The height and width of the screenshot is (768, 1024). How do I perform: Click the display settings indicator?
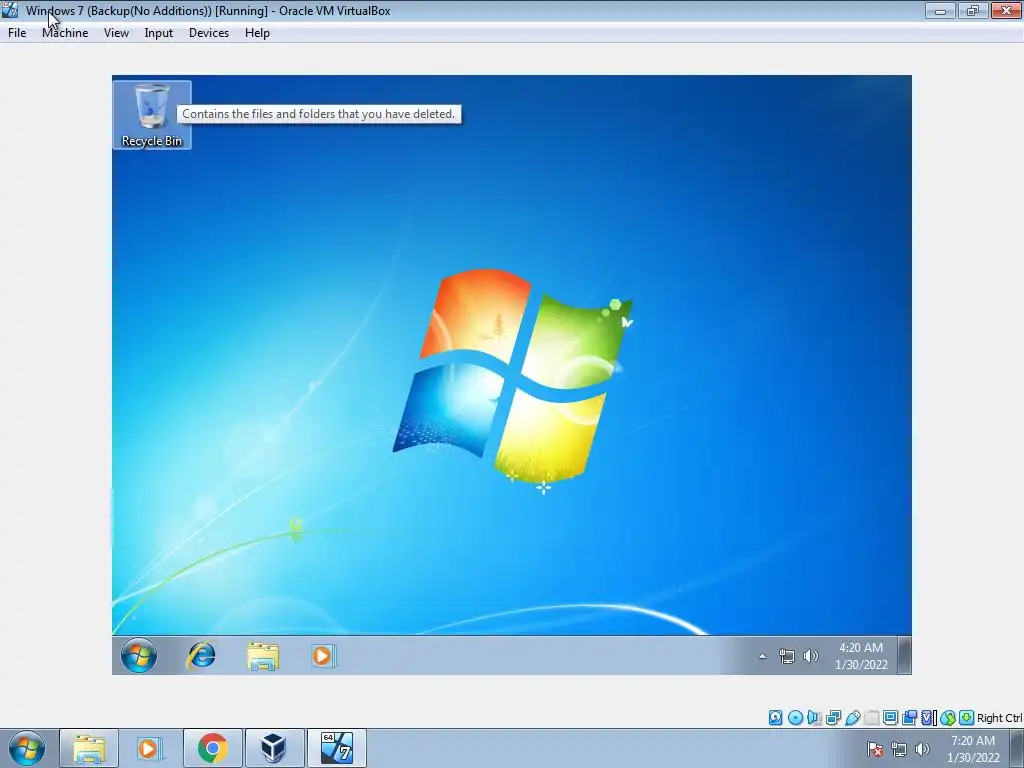(x=890, y=718)
